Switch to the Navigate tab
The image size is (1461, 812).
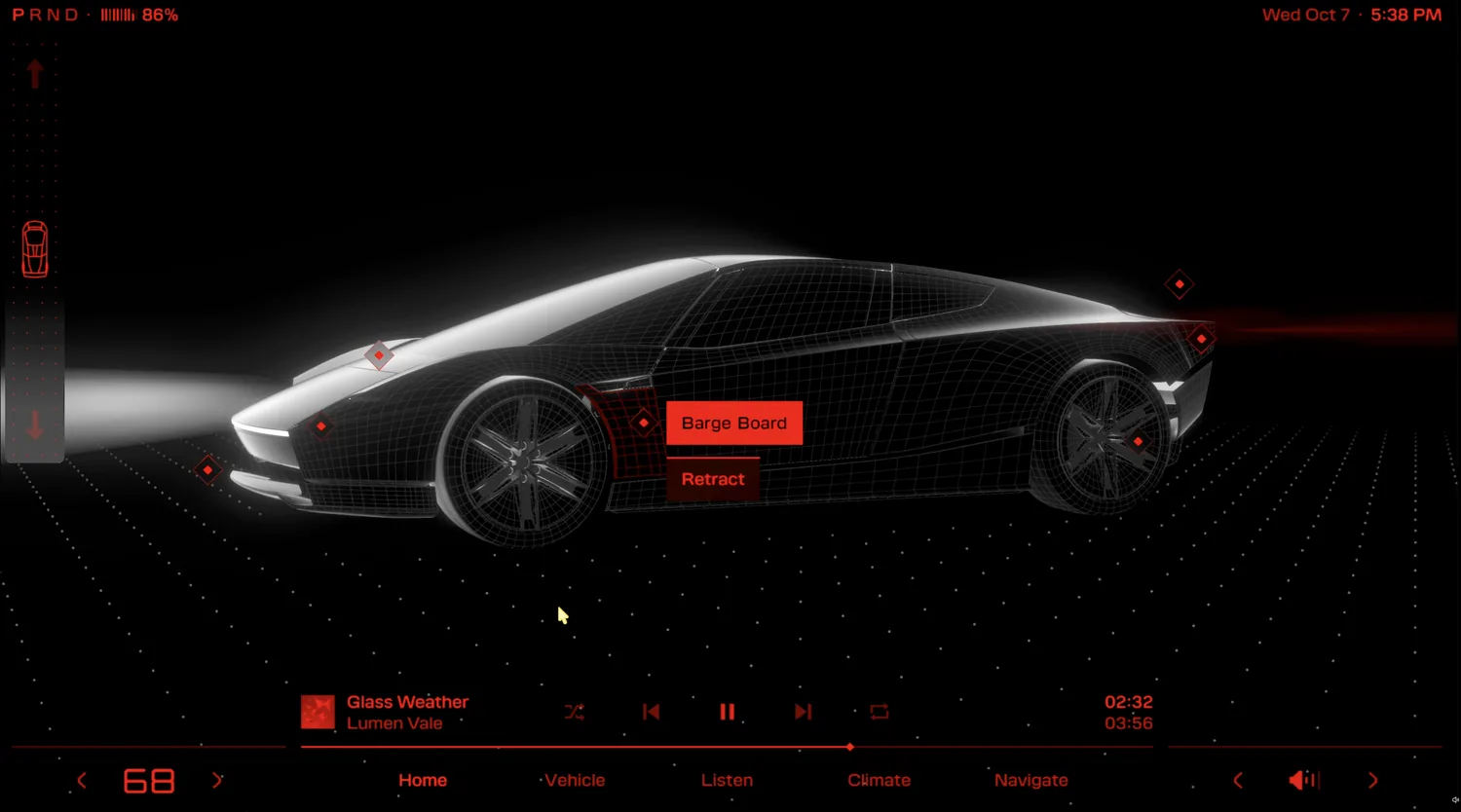tap(1031, 780)
